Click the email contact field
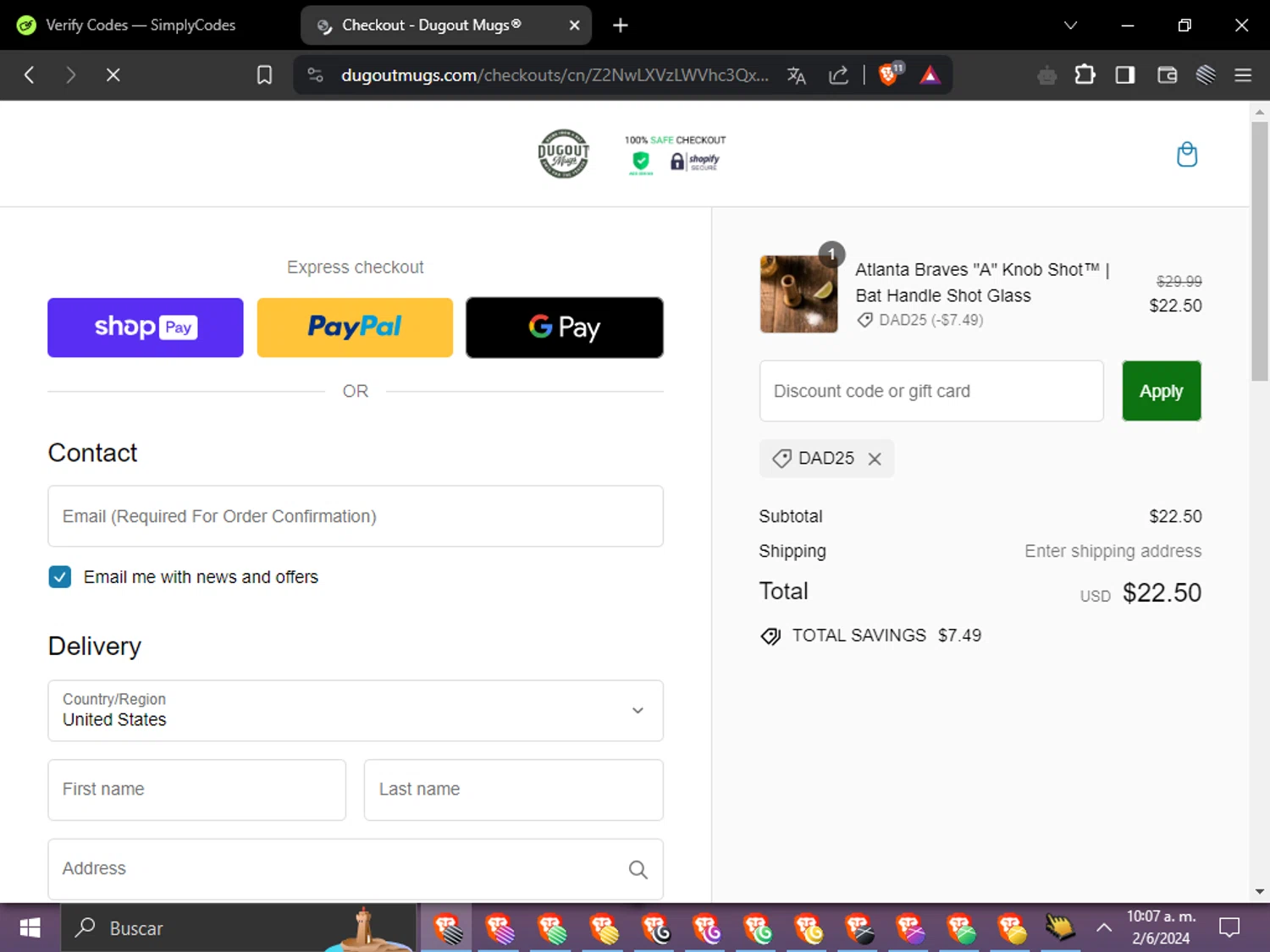 (356, 516)
